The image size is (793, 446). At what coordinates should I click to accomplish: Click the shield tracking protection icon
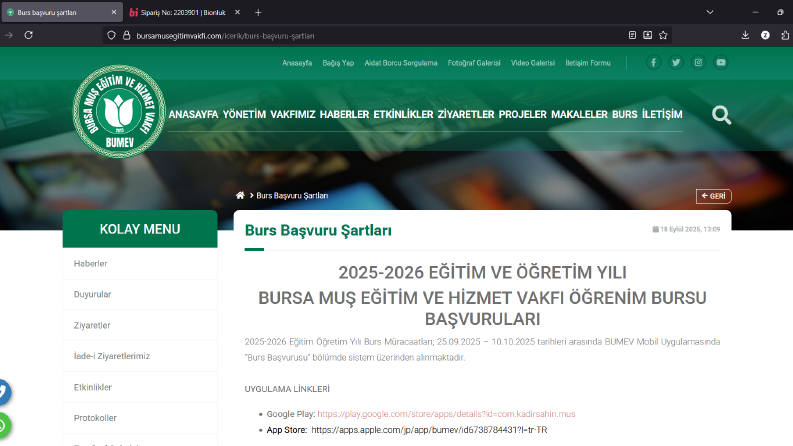111,35
